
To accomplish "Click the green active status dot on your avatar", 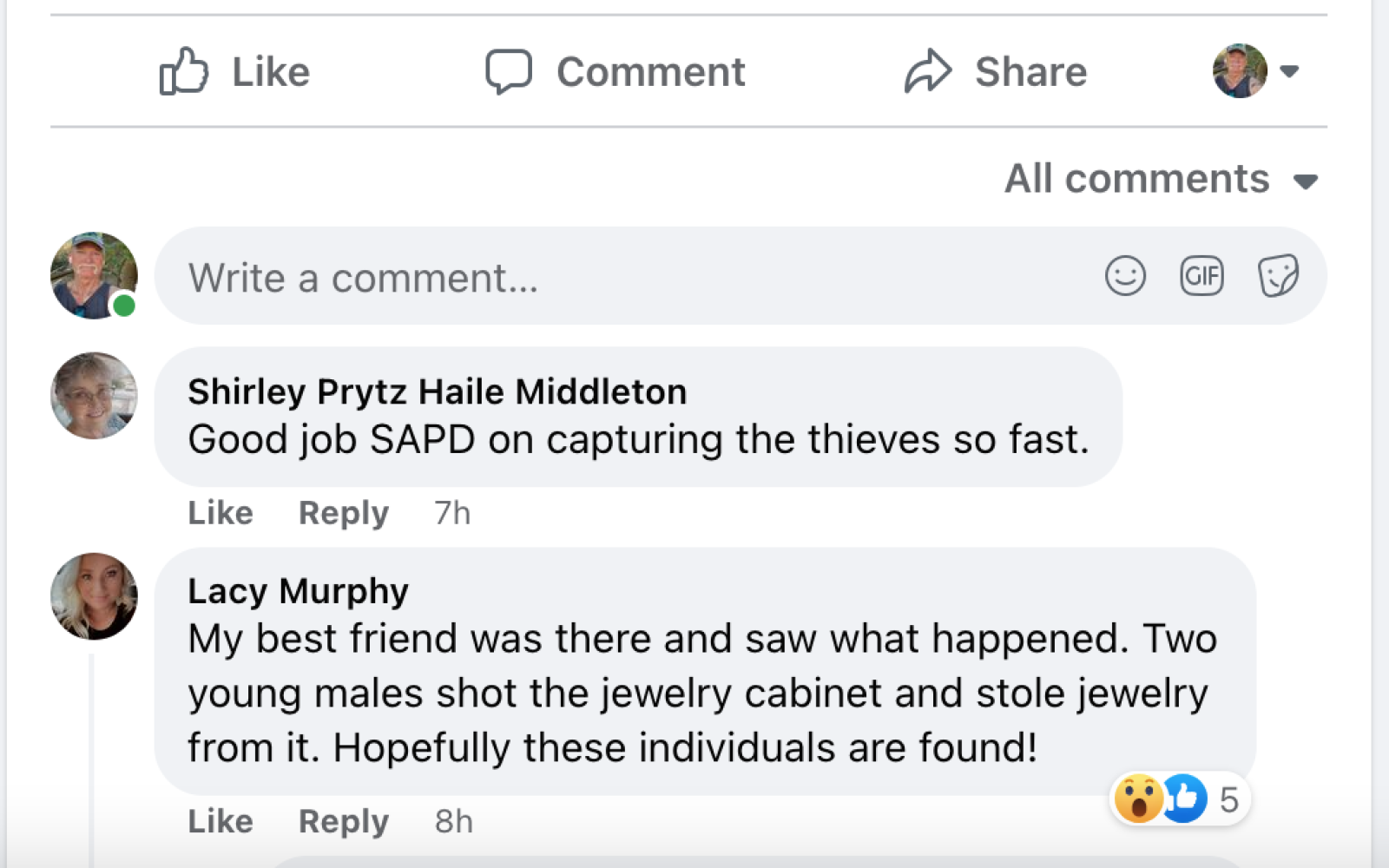I will (x=122, y=305).
